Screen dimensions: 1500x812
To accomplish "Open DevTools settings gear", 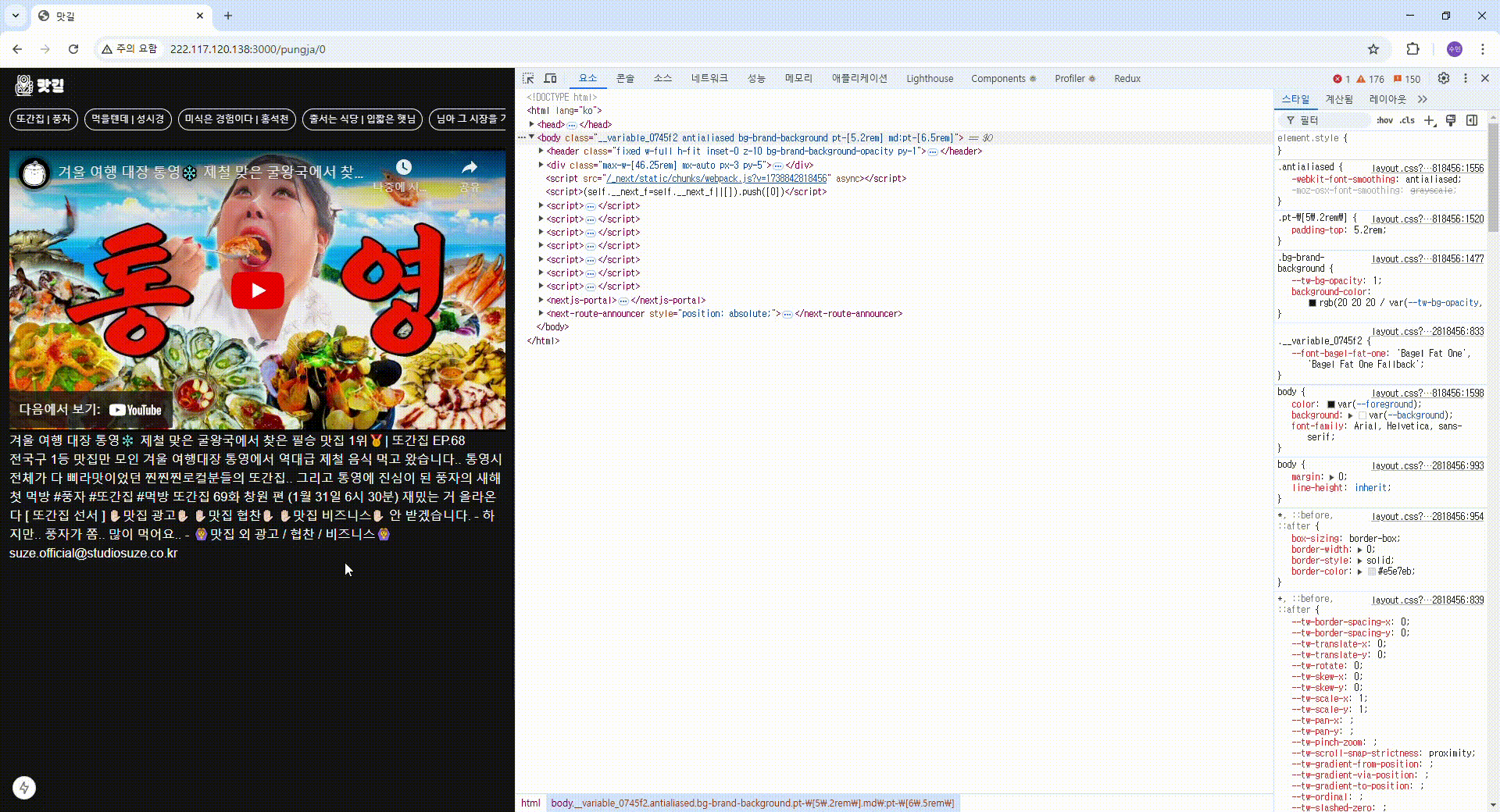I will point(1444,78).
